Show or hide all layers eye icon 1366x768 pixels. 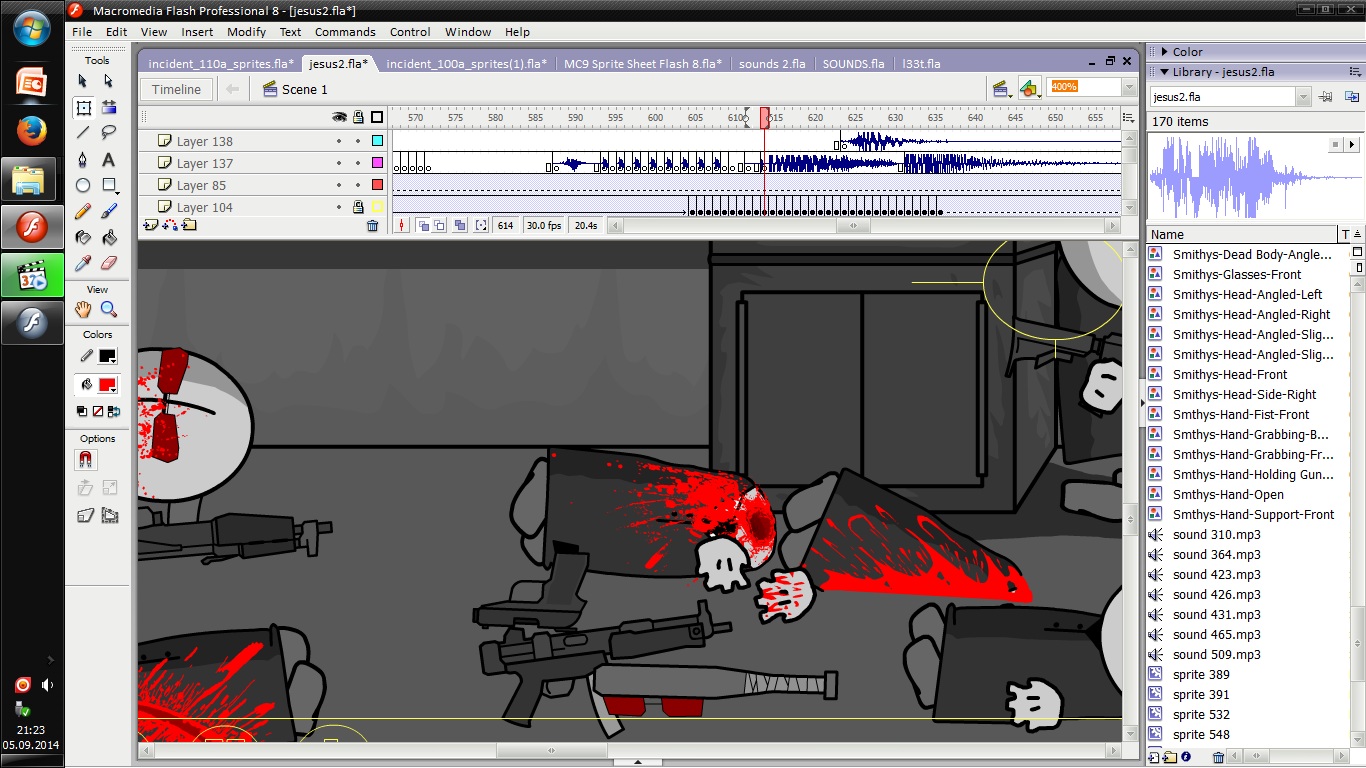[339, 117]
